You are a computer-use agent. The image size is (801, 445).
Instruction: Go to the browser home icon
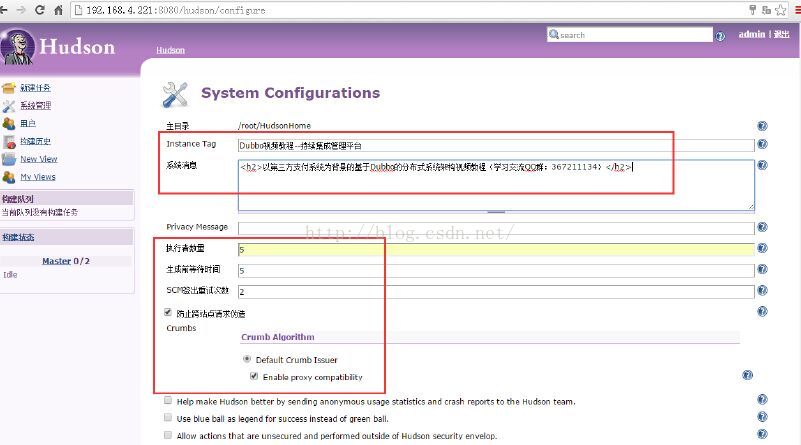[58, 10]
